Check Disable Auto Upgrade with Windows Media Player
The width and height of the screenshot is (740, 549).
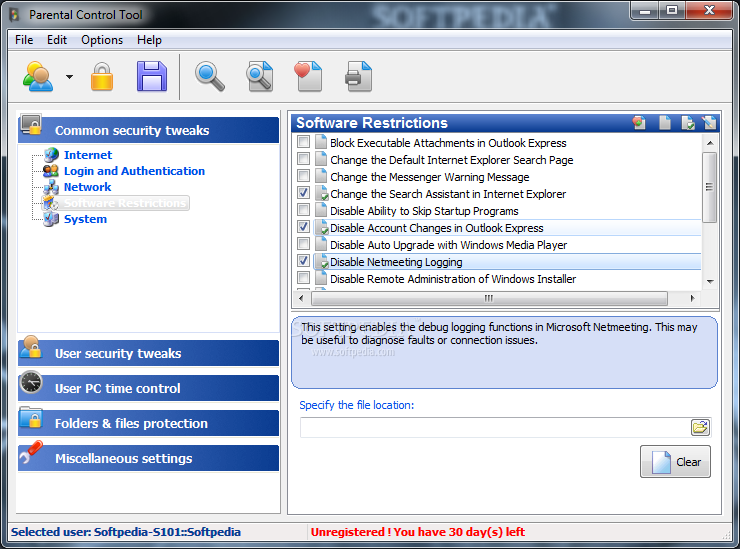(x=303, y=244)
